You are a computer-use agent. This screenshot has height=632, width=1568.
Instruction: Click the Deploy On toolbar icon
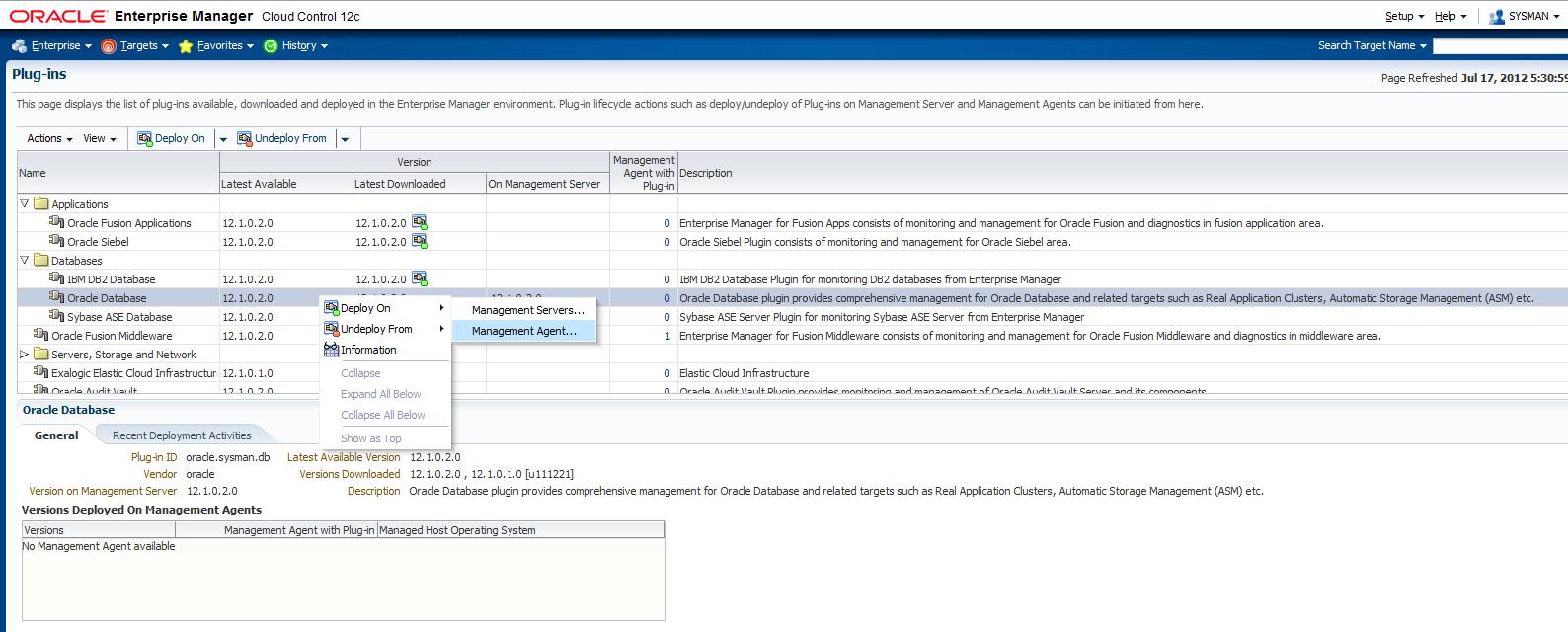tap(145, 138)
